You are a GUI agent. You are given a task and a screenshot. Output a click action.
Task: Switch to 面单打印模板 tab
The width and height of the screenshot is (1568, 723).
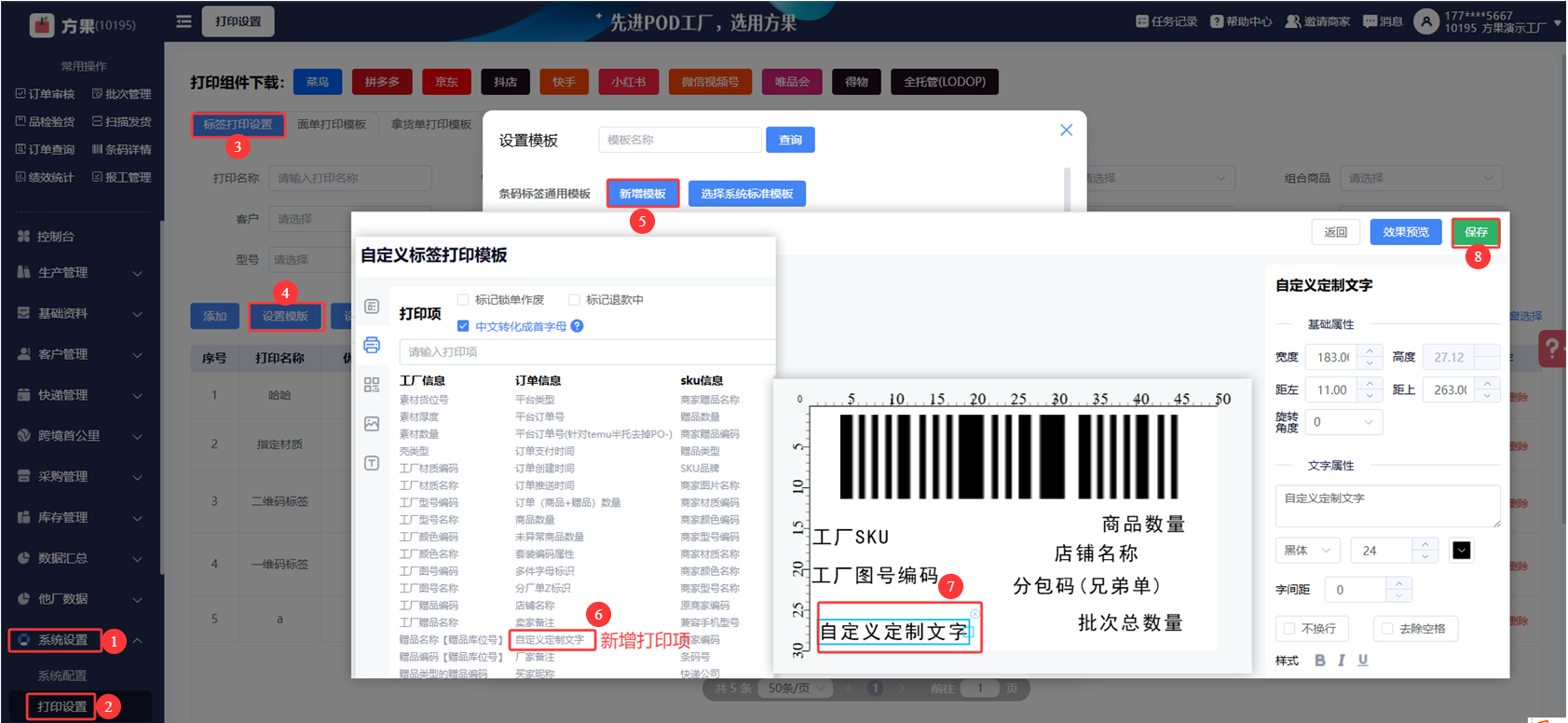(x=332, y=125)
